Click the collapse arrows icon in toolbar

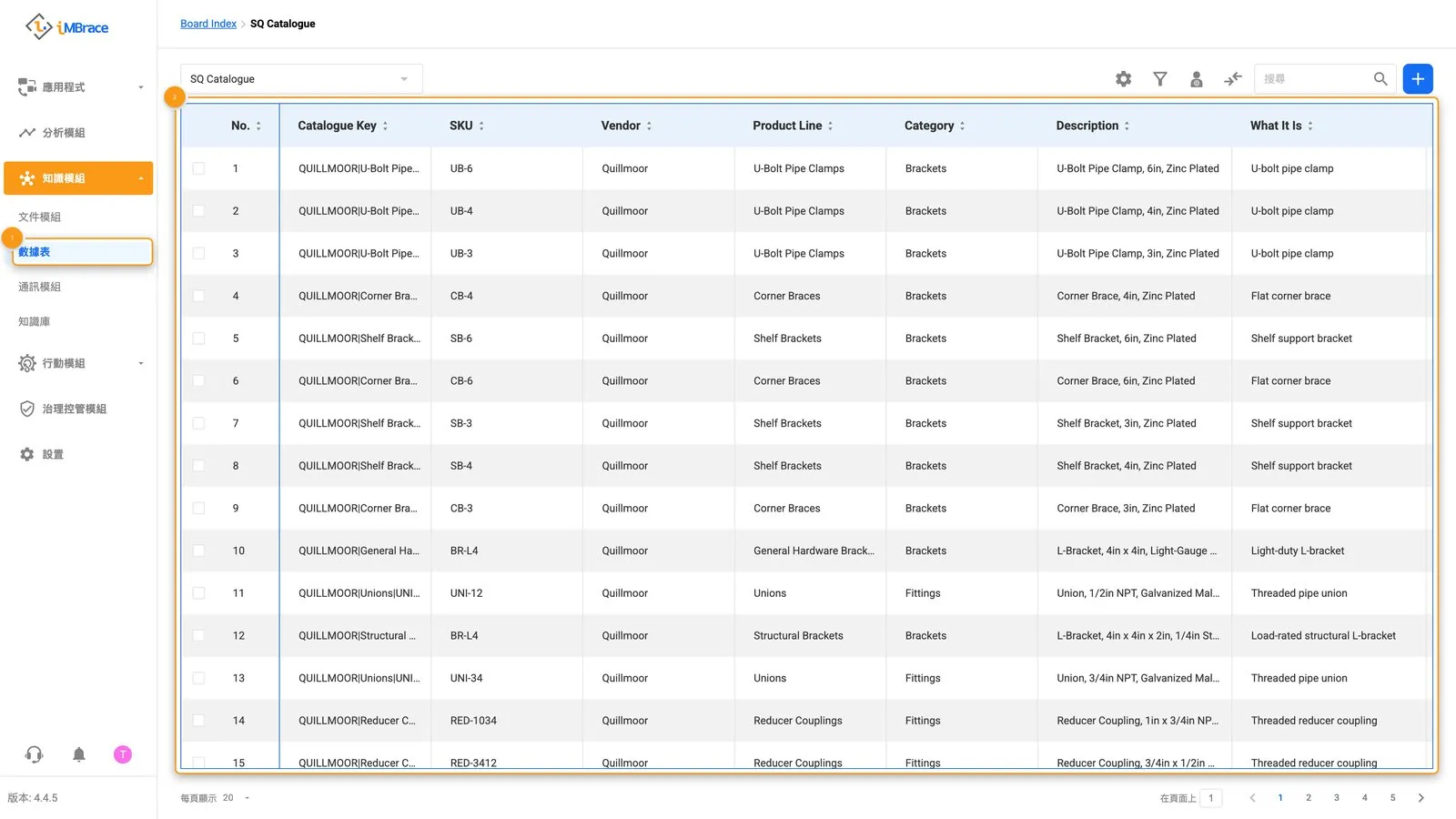[1233, 79]
